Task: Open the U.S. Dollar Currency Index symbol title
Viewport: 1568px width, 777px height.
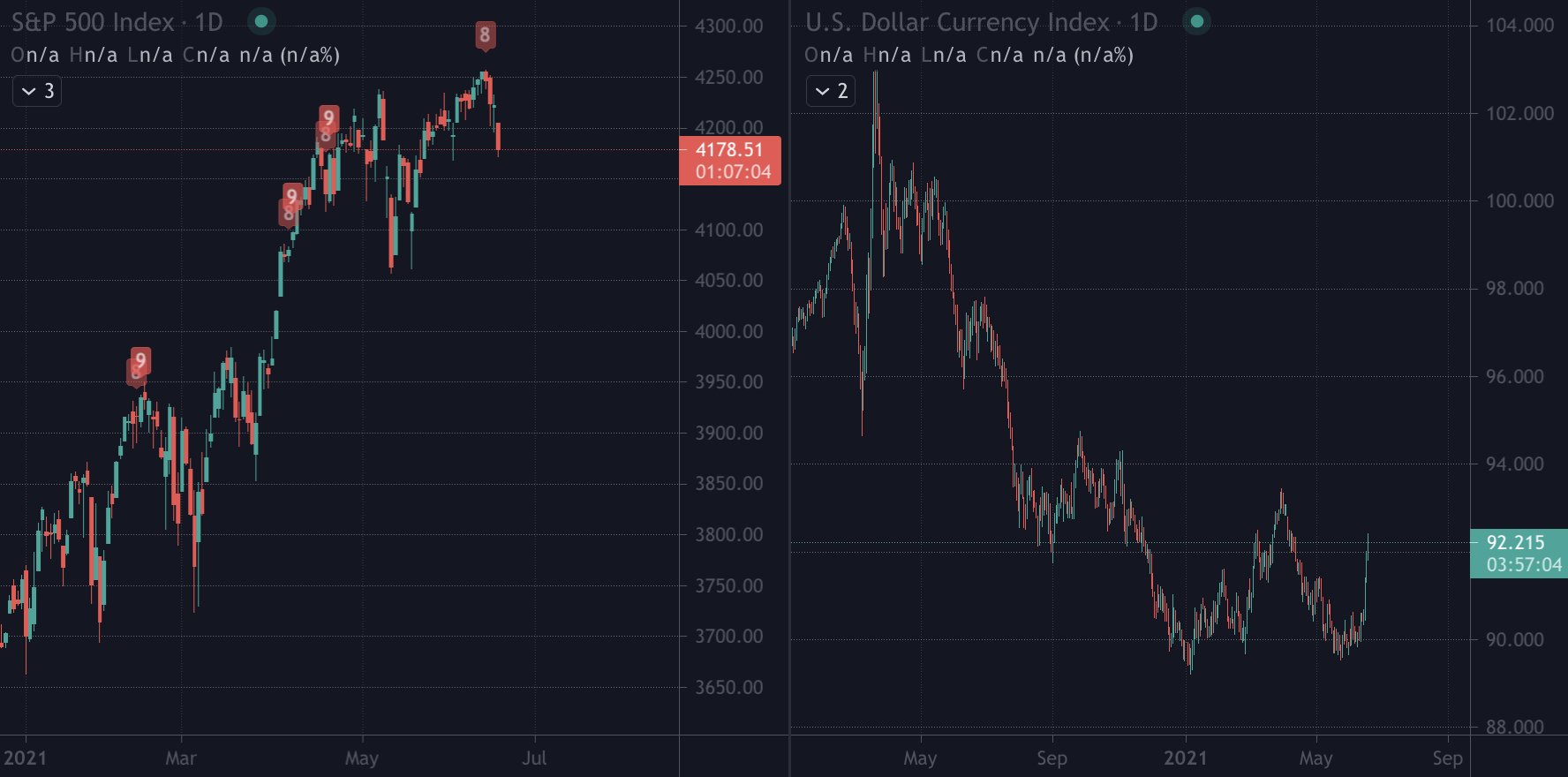Action: [x=980, y=22]
